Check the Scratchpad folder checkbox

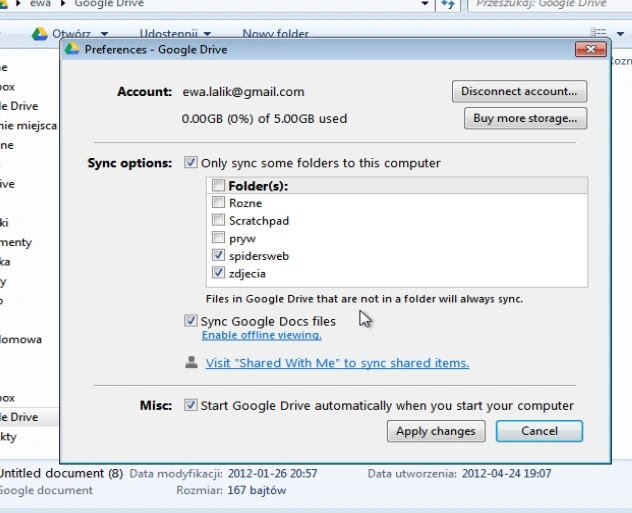(x=218, y=220)
